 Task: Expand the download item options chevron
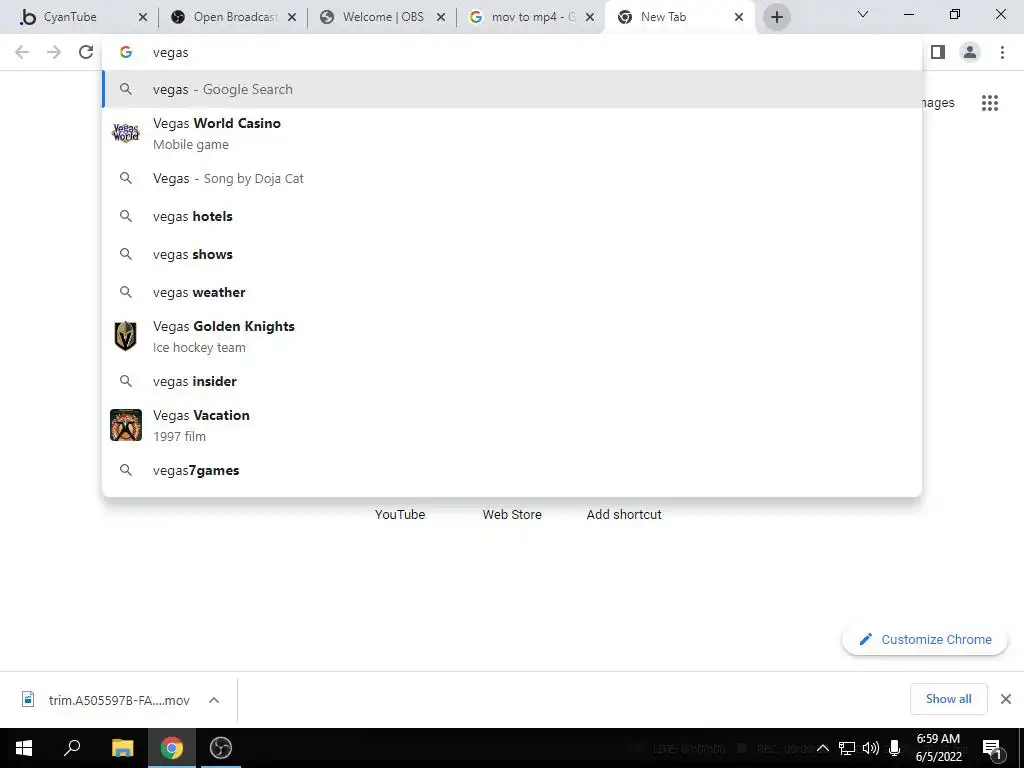click(214, 700)
